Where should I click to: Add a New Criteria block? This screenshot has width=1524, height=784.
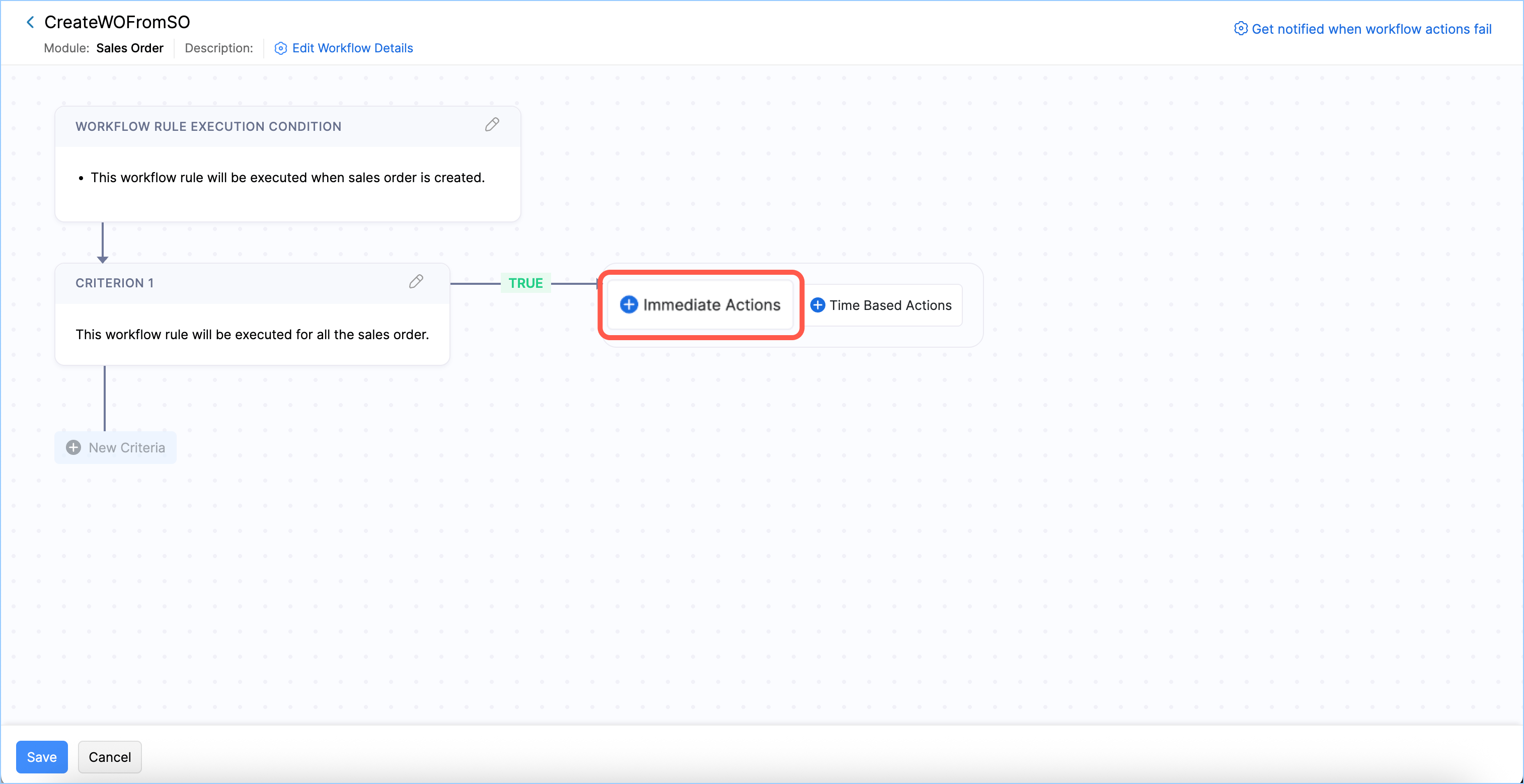126,447
